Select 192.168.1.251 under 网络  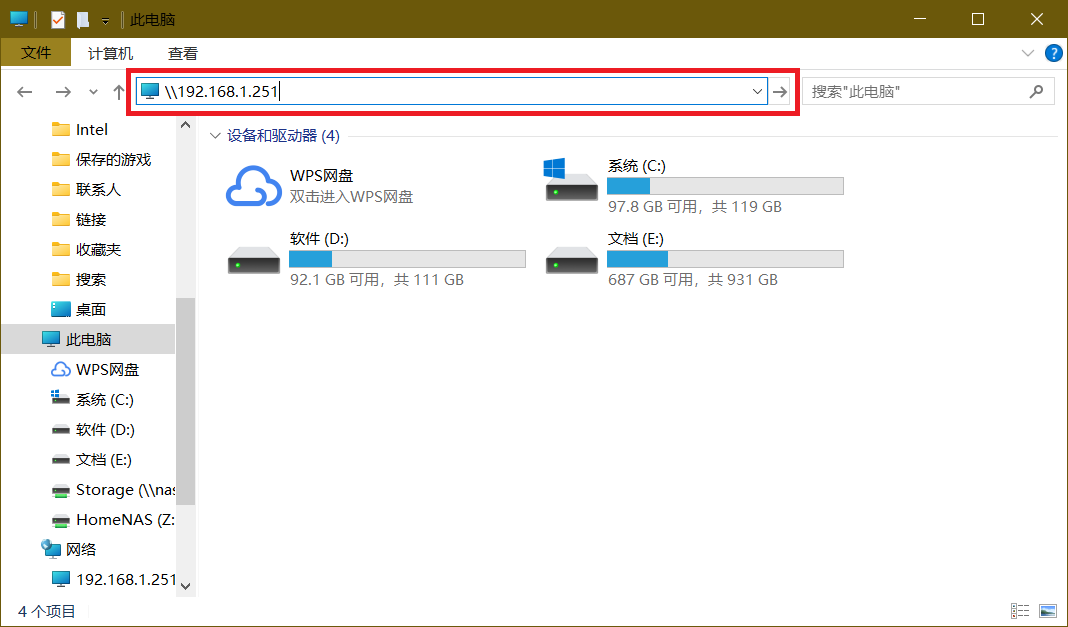pyautogui.click(x=125, y=579)
